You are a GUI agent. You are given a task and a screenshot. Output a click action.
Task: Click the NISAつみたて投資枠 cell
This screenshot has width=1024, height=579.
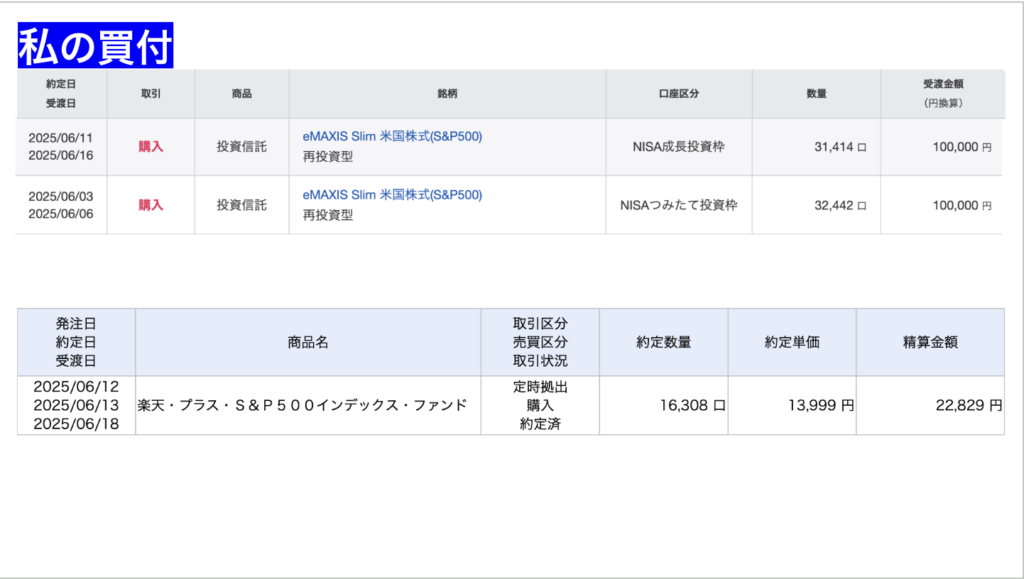coord(679,205)
